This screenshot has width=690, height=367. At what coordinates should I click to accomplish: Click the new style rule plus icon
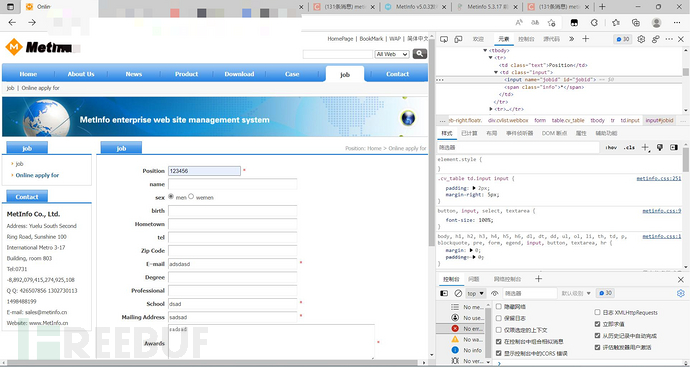coord(645,147)
